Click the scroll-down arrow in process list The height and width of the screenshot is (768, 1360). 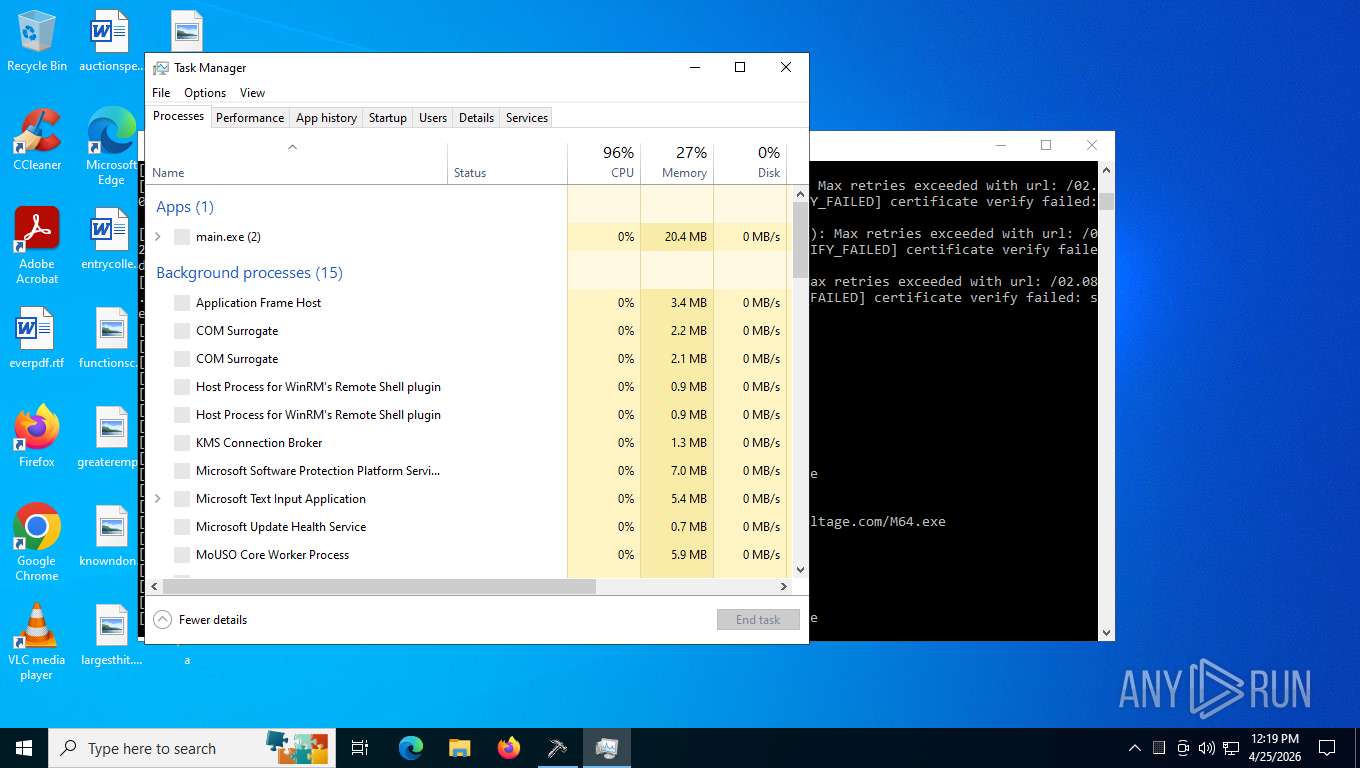pos(800,570)
